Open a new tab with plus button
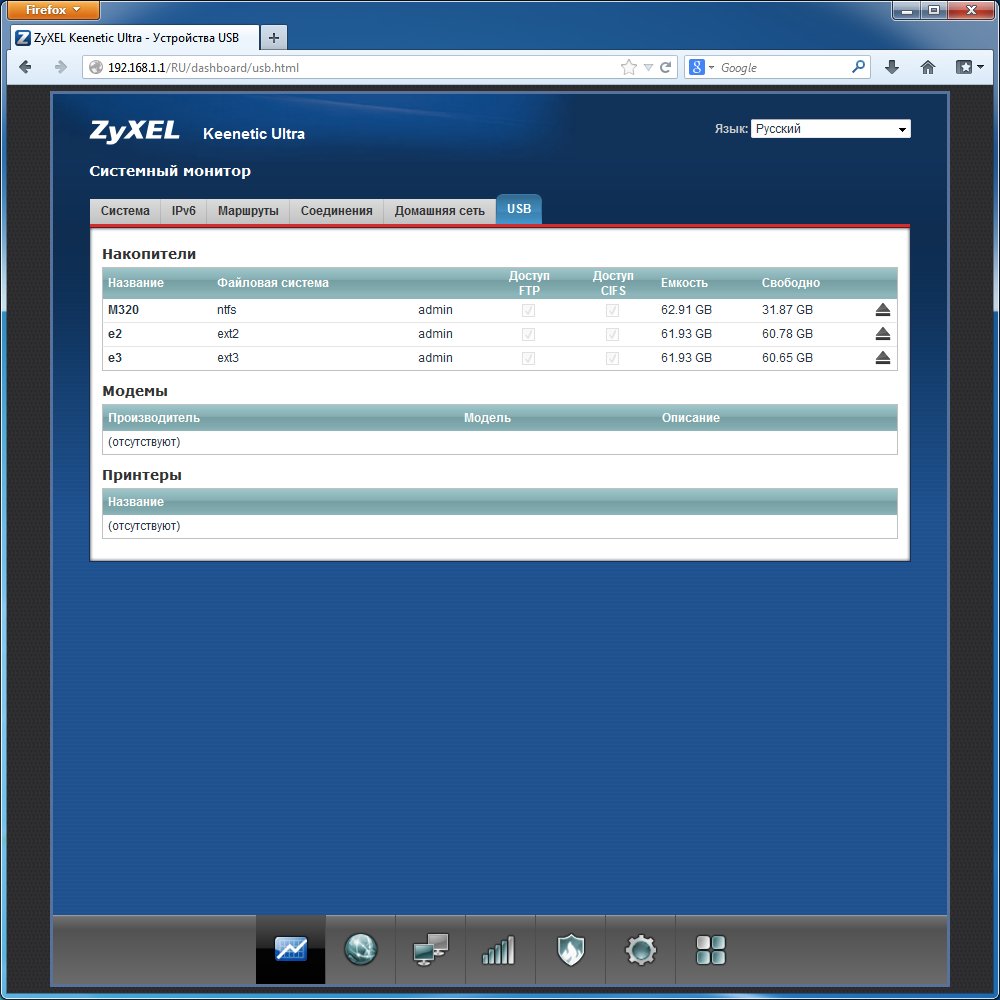Viewport: 1000px width, 1000px height. pyautogui.click(x=274, y=38)
